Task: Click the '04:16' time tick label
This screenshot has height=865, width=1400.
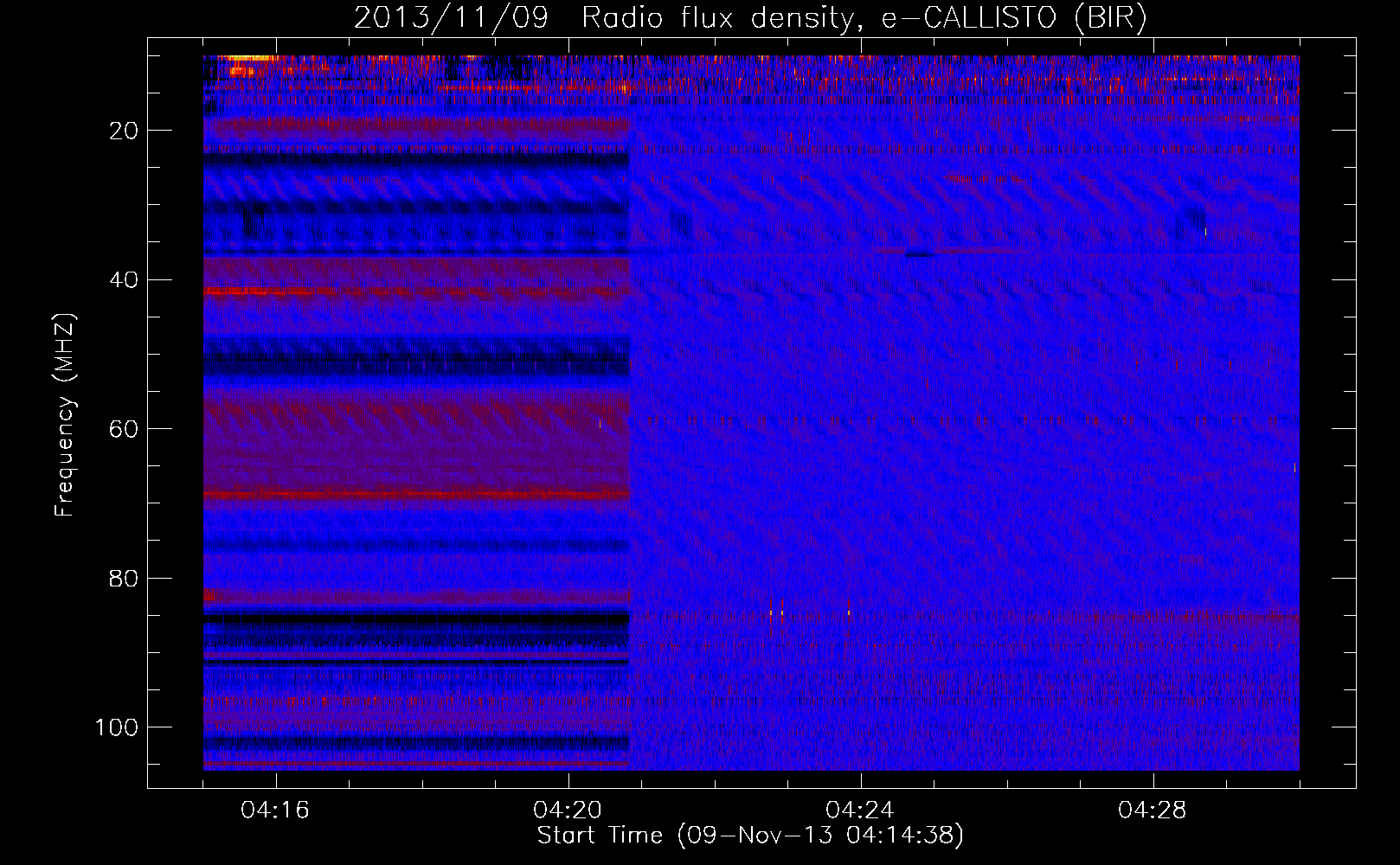Action: tap(275, 811)
